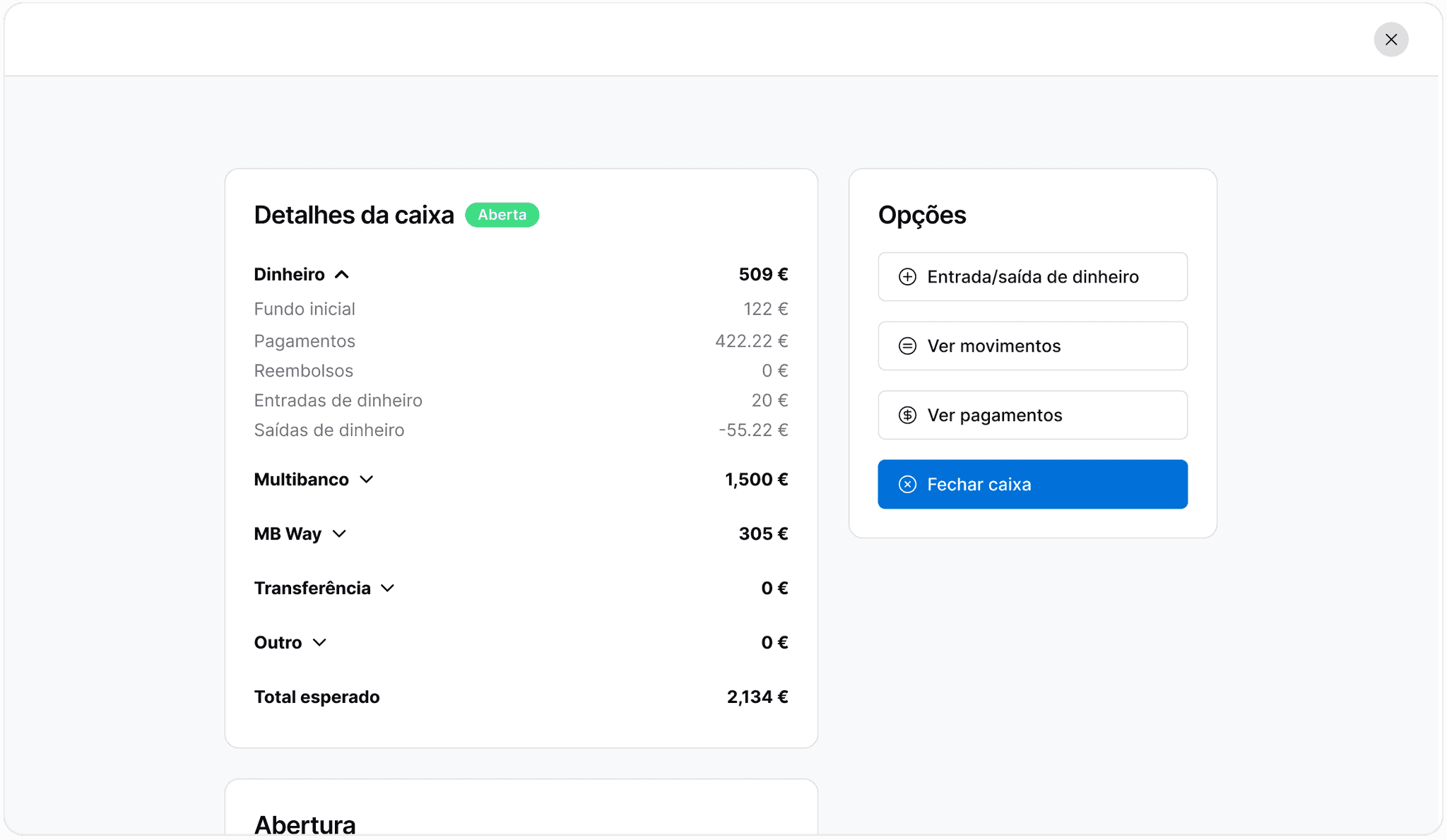This screenshot has width=1447, height=840.
Task: Click the 509 € Dinheiro amount
Action: (764, 275)
